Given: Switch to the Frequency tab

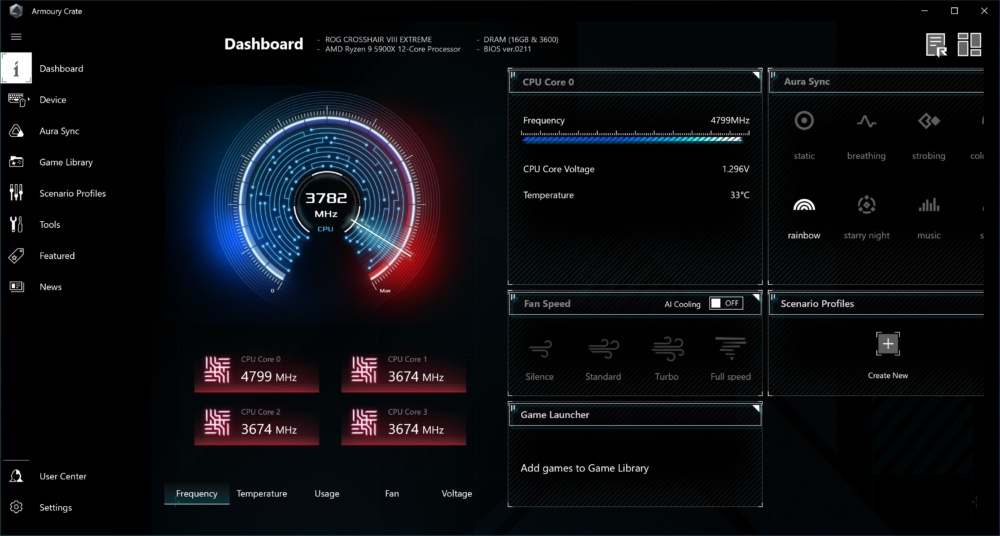Looking at the screenshot, I should click(x=196, y=493).
